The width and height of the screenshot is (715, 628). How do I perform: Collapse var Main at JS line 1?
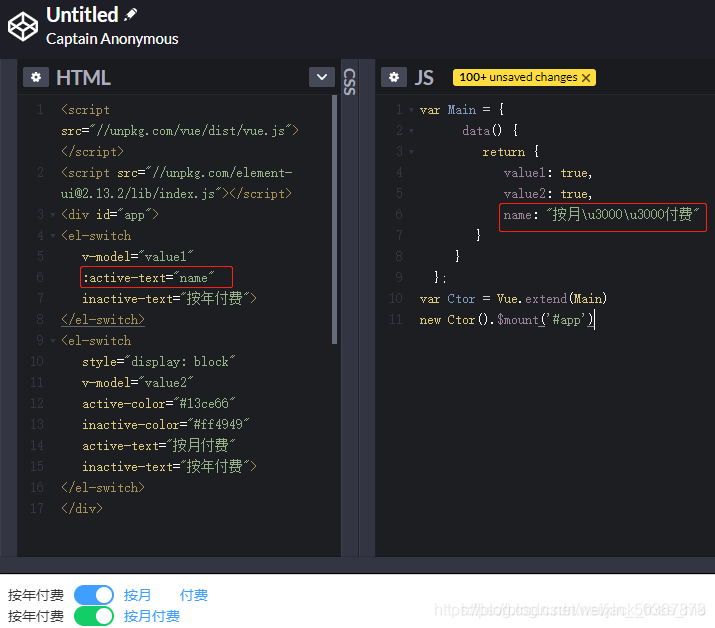tap(411, 110)
